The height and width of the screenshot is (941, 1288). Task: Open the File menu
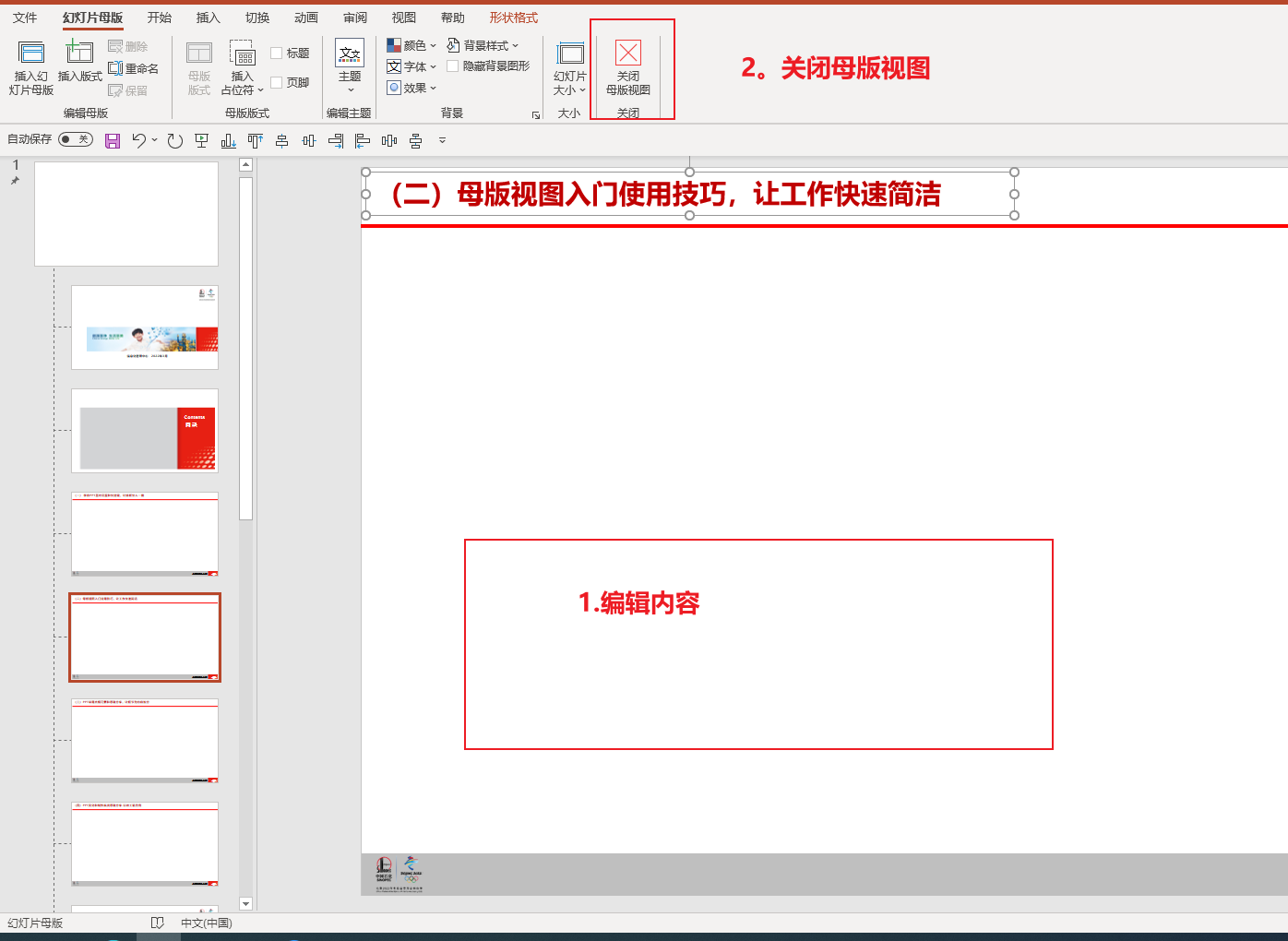(x=25, y=18)
